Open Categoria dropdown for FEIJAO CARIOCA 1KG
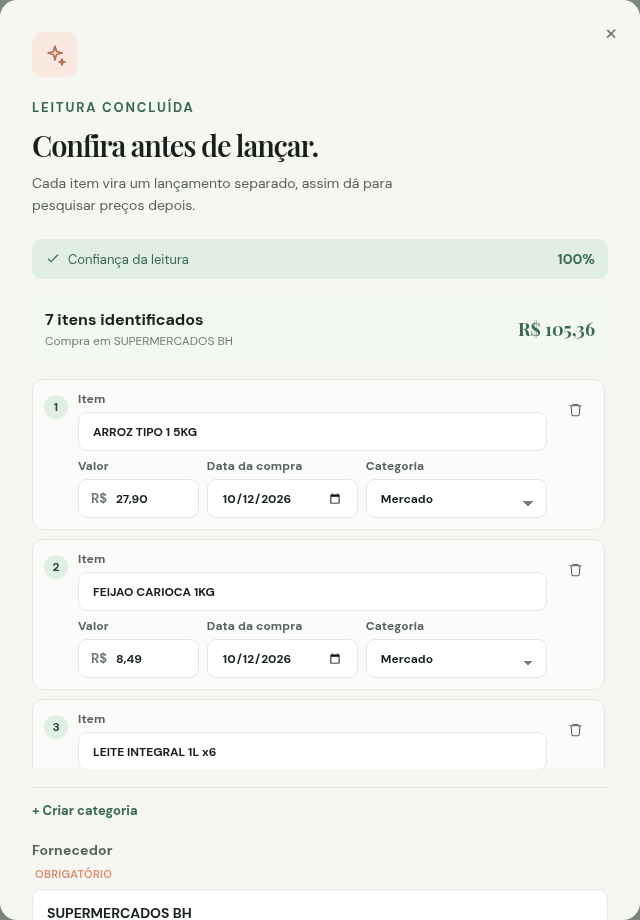This screenshot has width=640, height=920. point(456,659)
